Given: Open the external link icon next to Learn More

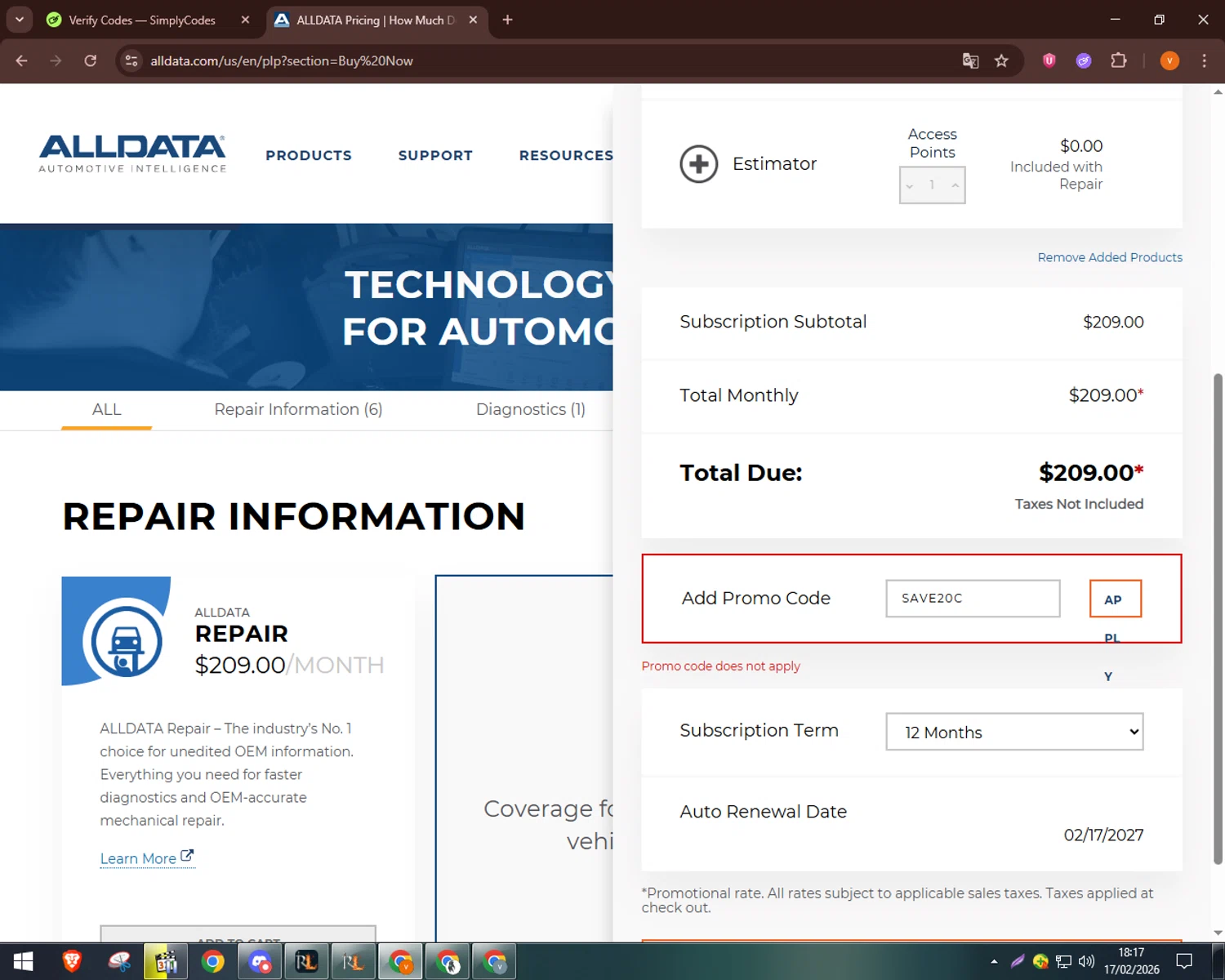Looking at the screenshot, I should coord(187,856).
